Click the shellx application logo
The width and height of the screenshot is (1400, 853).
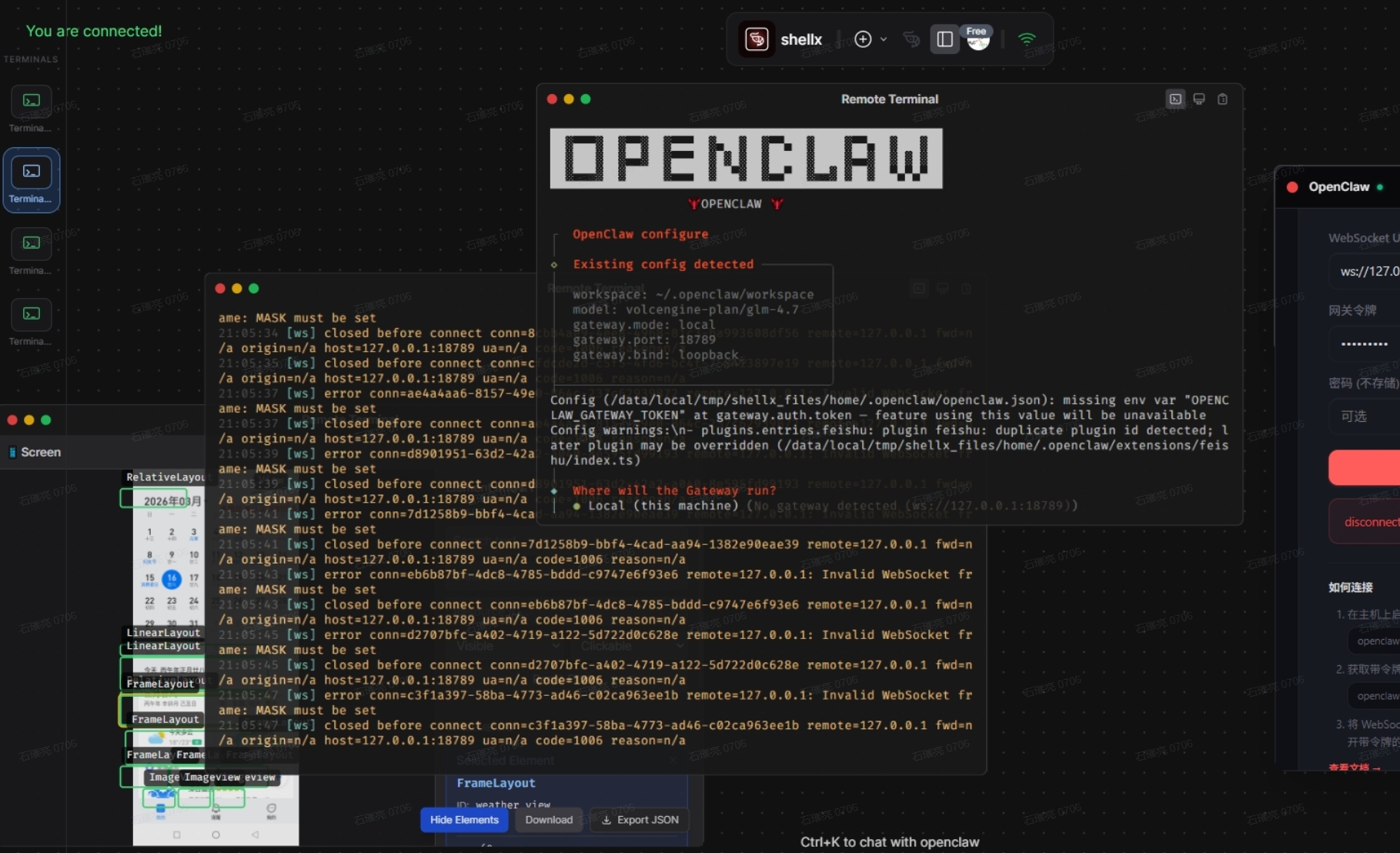click(757, 38)
